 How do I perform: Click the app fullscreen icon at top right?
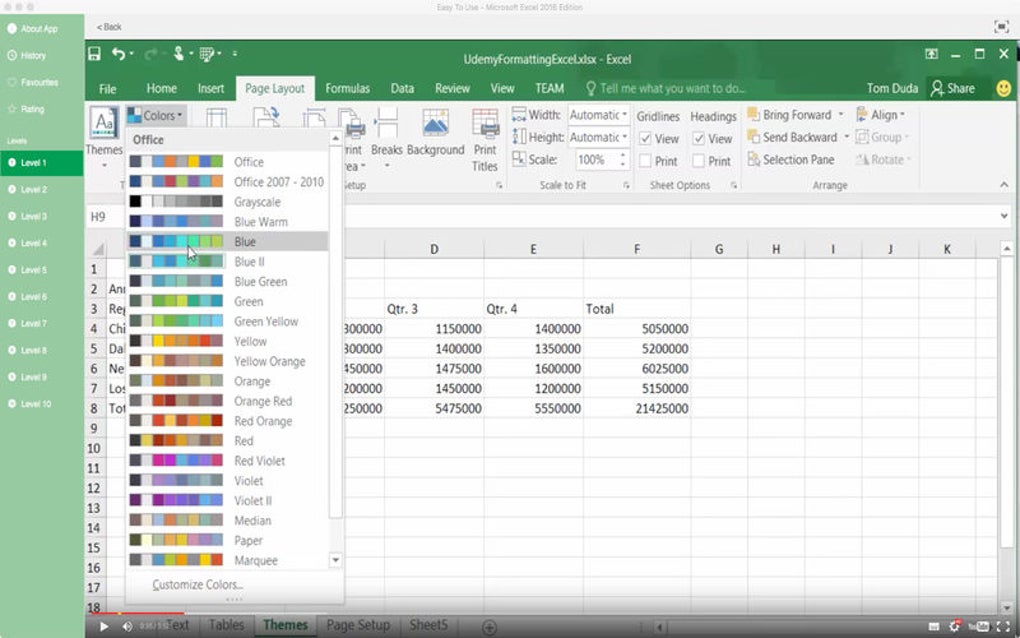(1001, 27)
